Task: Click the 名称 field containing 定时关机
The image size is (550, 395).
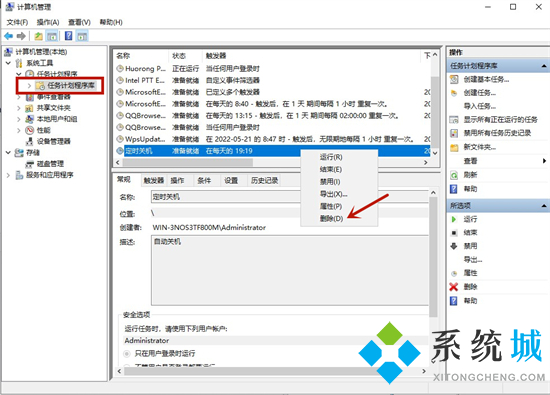Action: pyautogui.click(x=290, y=197)
